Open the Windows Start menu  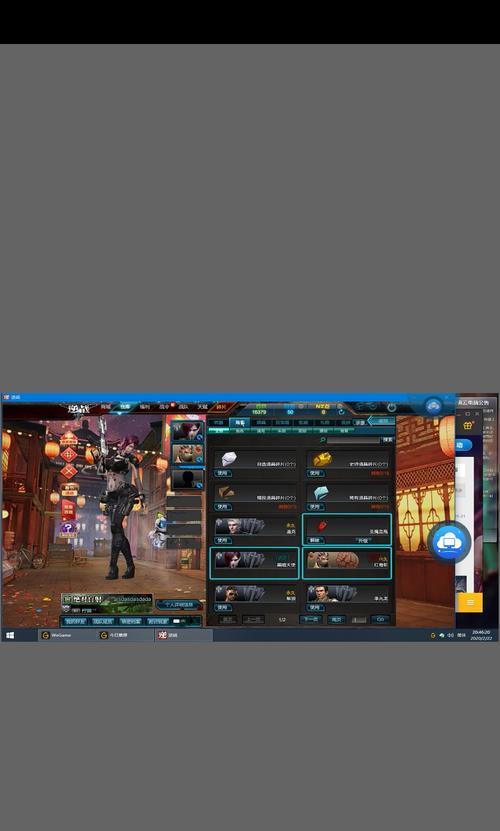coord(10,635)
